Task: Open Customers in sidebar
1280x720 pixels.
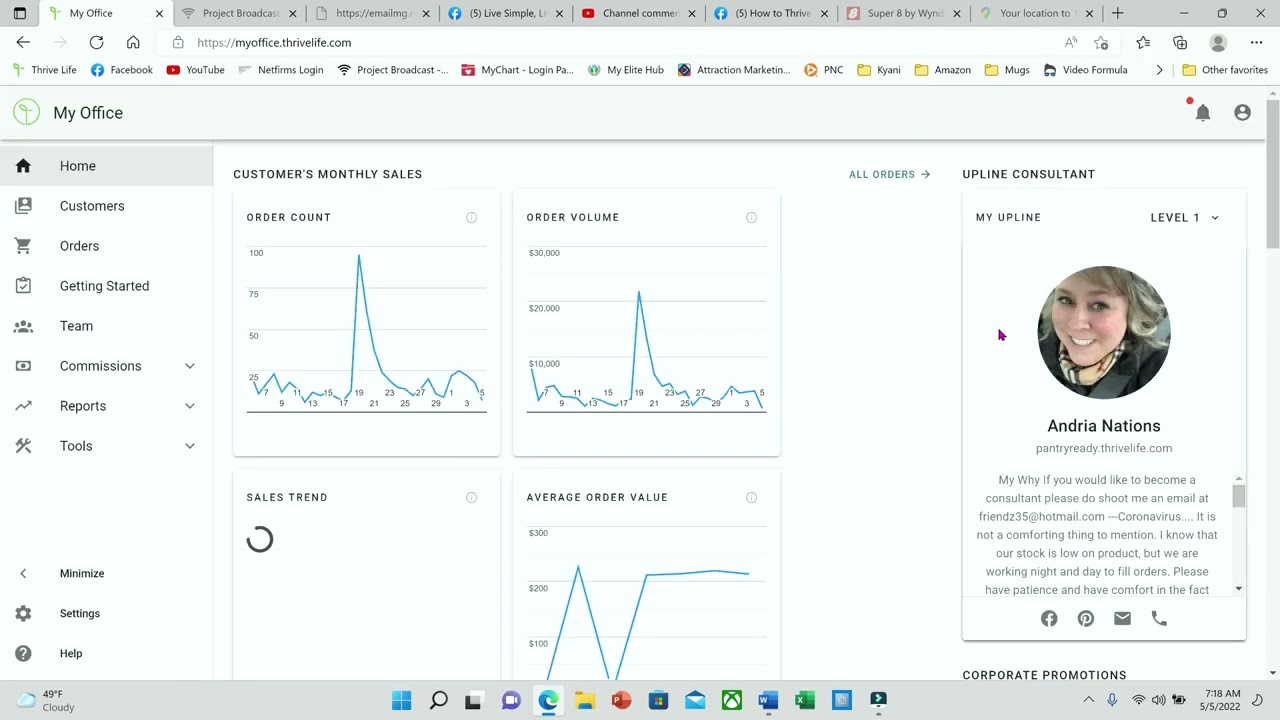Action: tap(106, 206)
